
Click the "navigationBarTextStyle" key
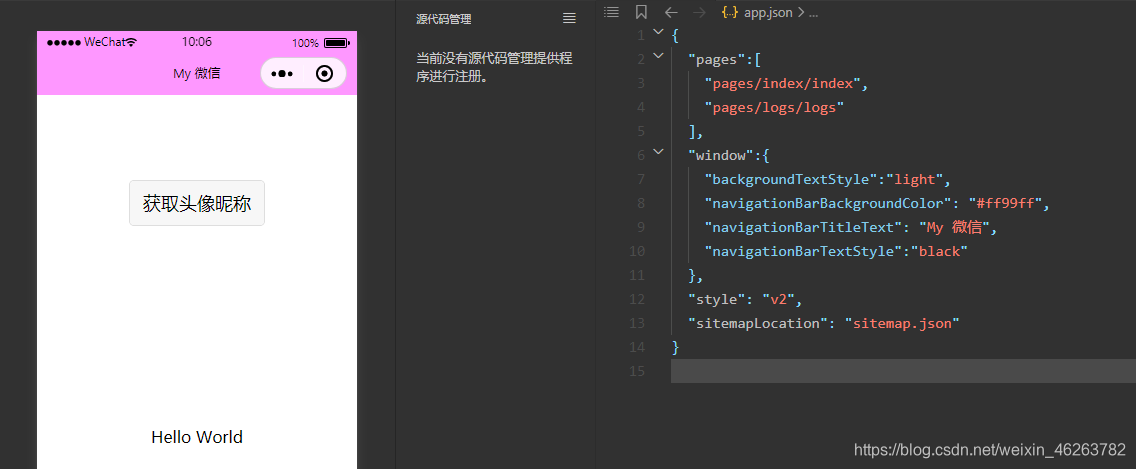[803, 251]
